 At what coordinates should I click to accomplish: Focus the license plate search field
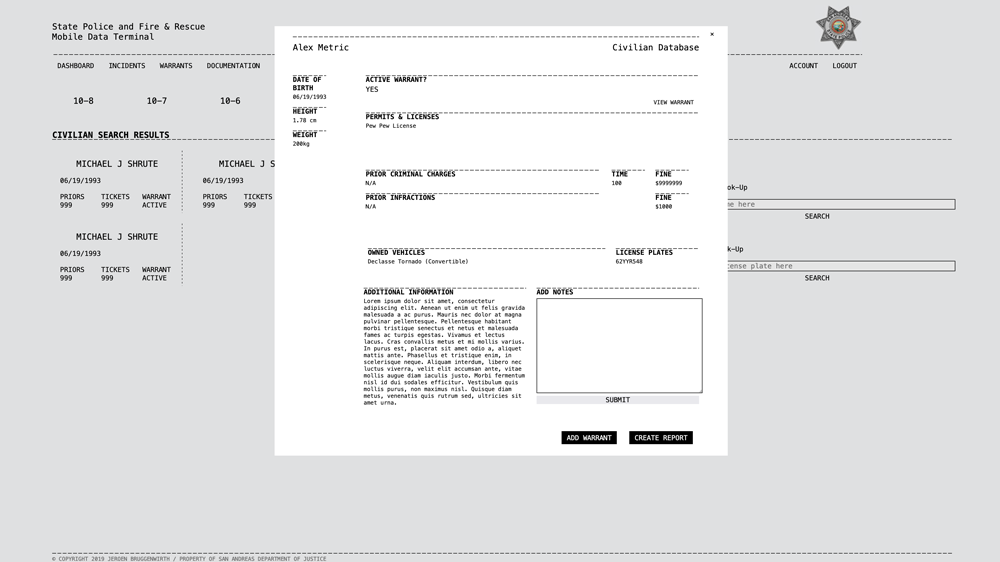[840, 267]
